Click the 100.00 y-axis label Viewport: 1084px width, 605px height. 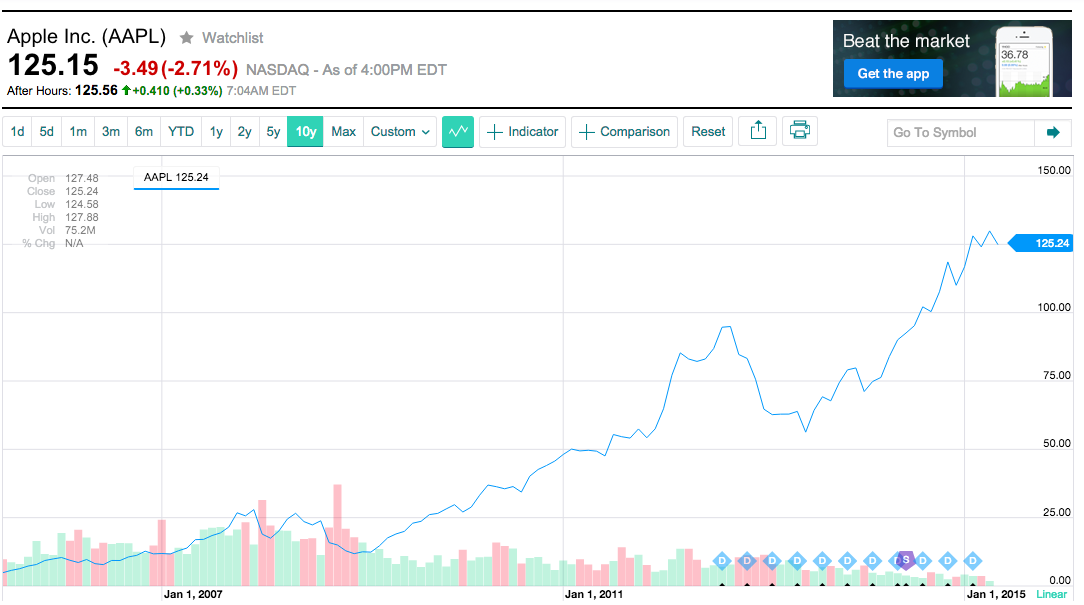[1054, 307]
